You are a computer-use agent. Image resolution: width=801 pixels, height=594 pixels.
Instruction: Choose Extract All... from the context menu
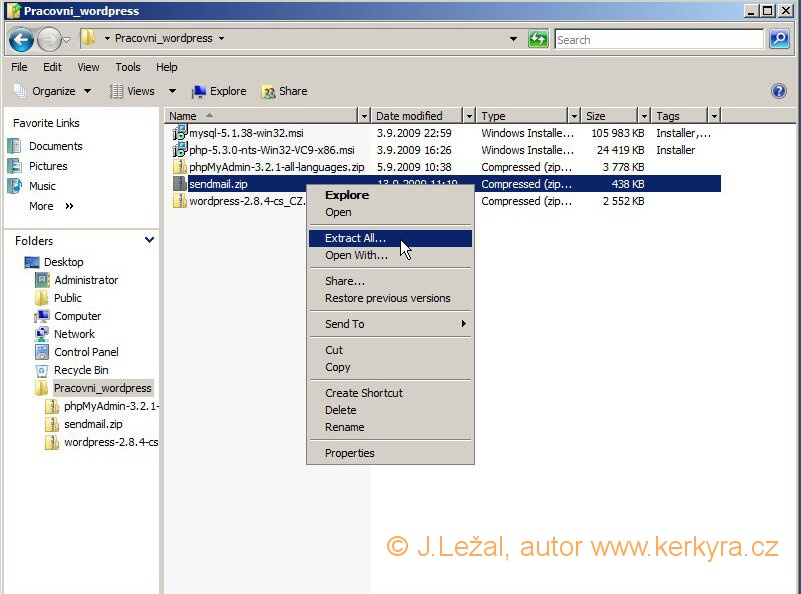[355, 239]
